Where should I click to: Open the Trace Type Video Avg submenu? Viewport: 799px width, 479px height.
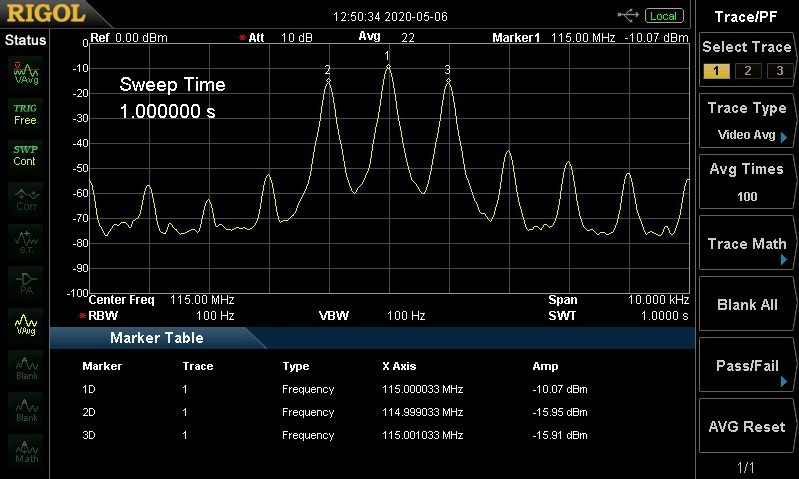pyautogui.click(x=747, y=121)
